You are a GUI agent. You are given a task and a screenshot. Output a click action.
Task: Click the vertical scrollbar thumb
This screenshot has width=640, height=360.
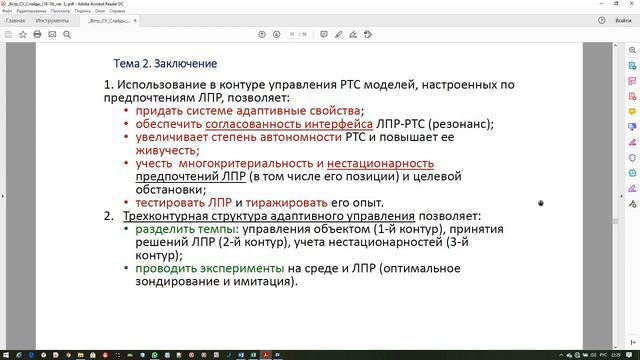616,221
